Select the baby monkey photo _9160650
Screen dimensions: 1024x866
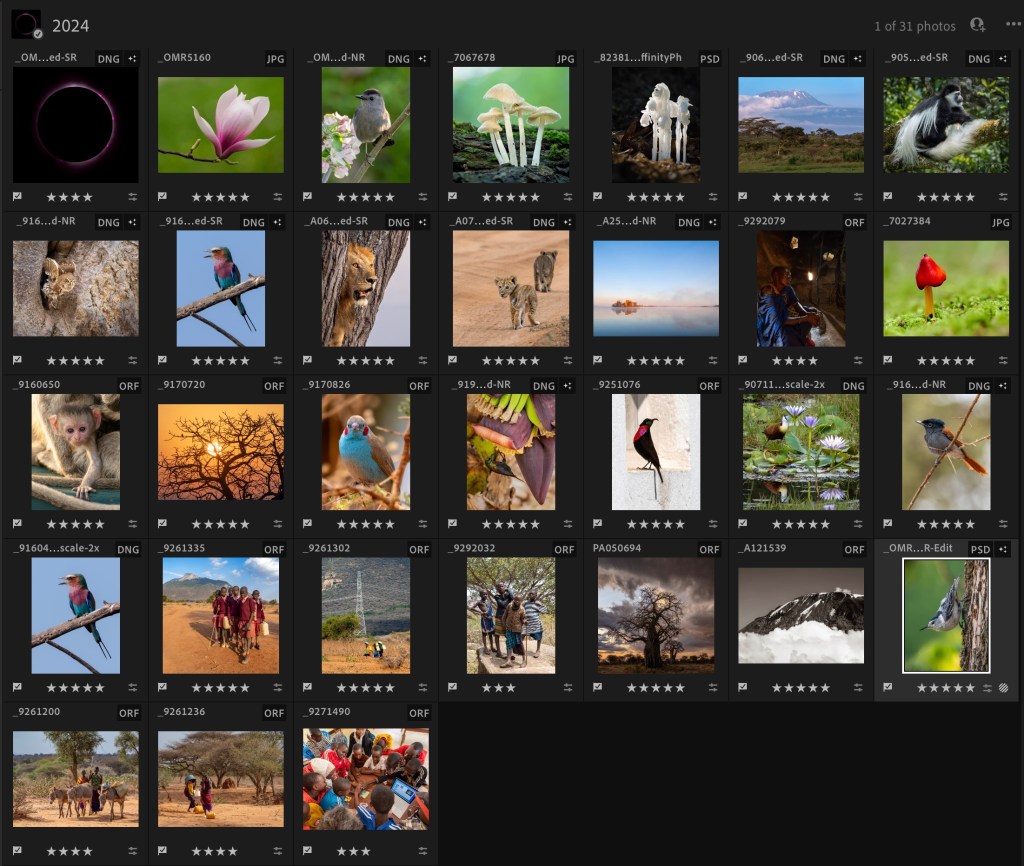(x=76, y=452)
